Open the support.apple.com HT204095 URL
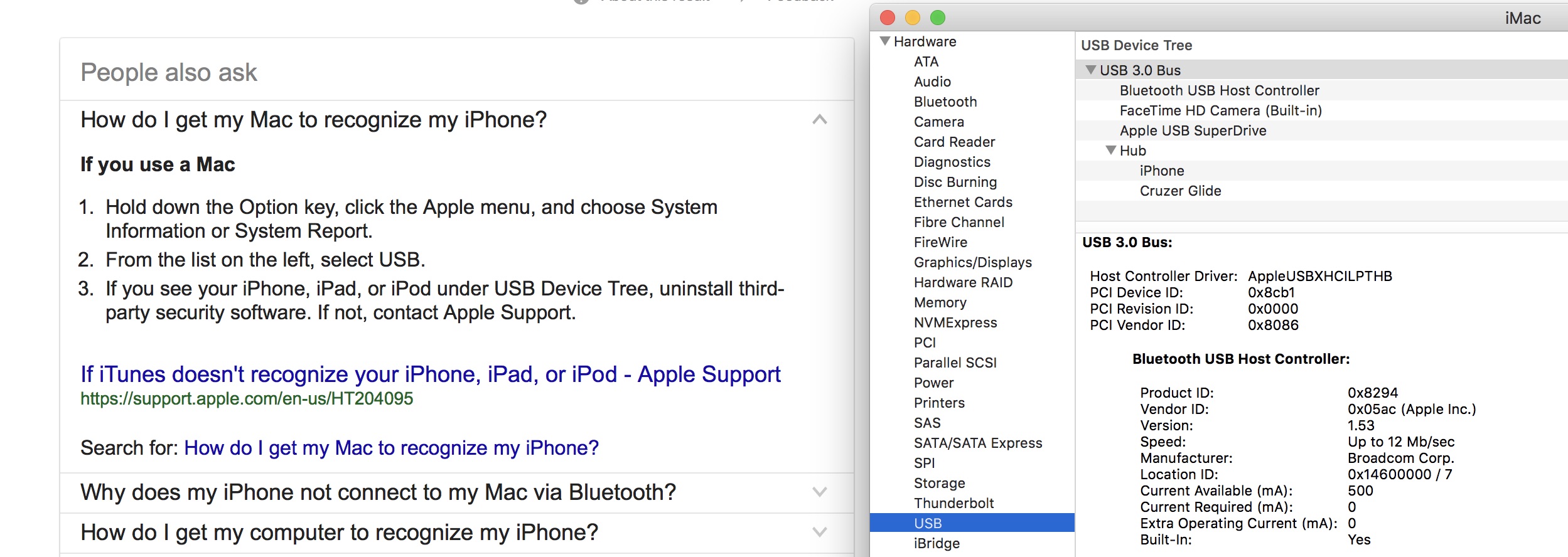Screen dimensions: 1568x557 pyautogui.click(x=247, y=398)
